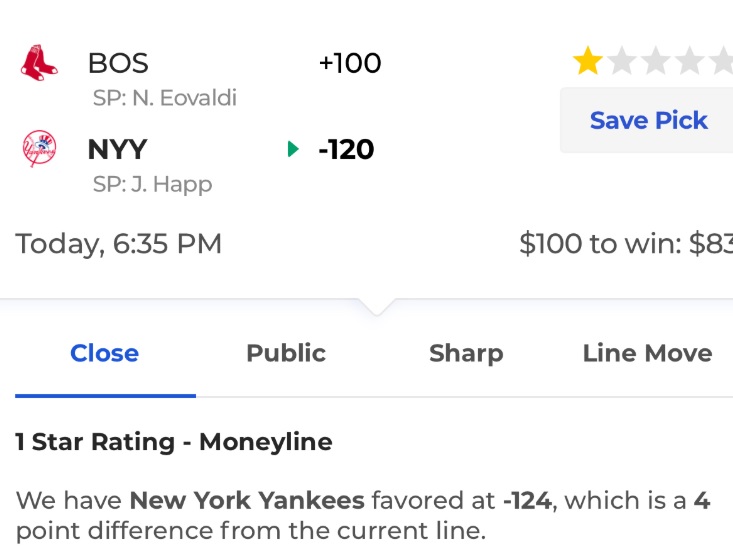
Task: Collapse details using the pointer notch
Action: click(x=377, y=307)
